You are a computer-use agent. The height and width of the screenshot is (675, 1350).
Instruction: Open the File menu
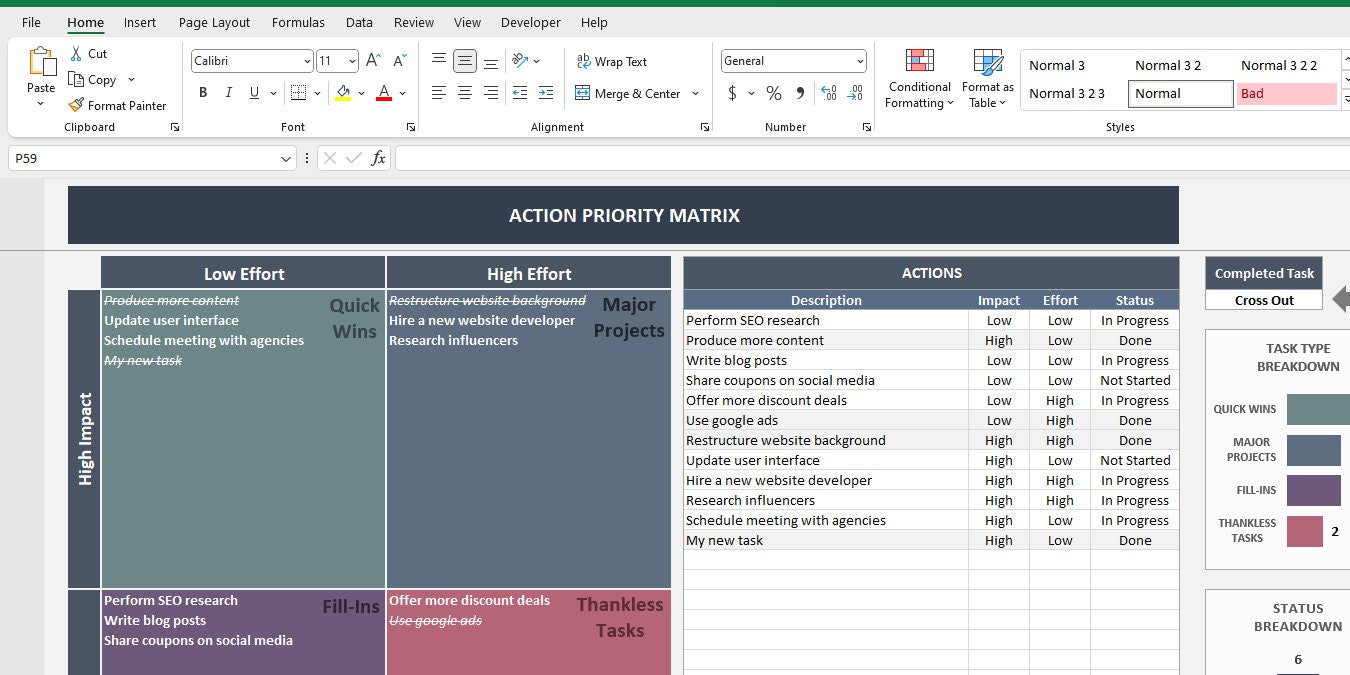[31, 22]
